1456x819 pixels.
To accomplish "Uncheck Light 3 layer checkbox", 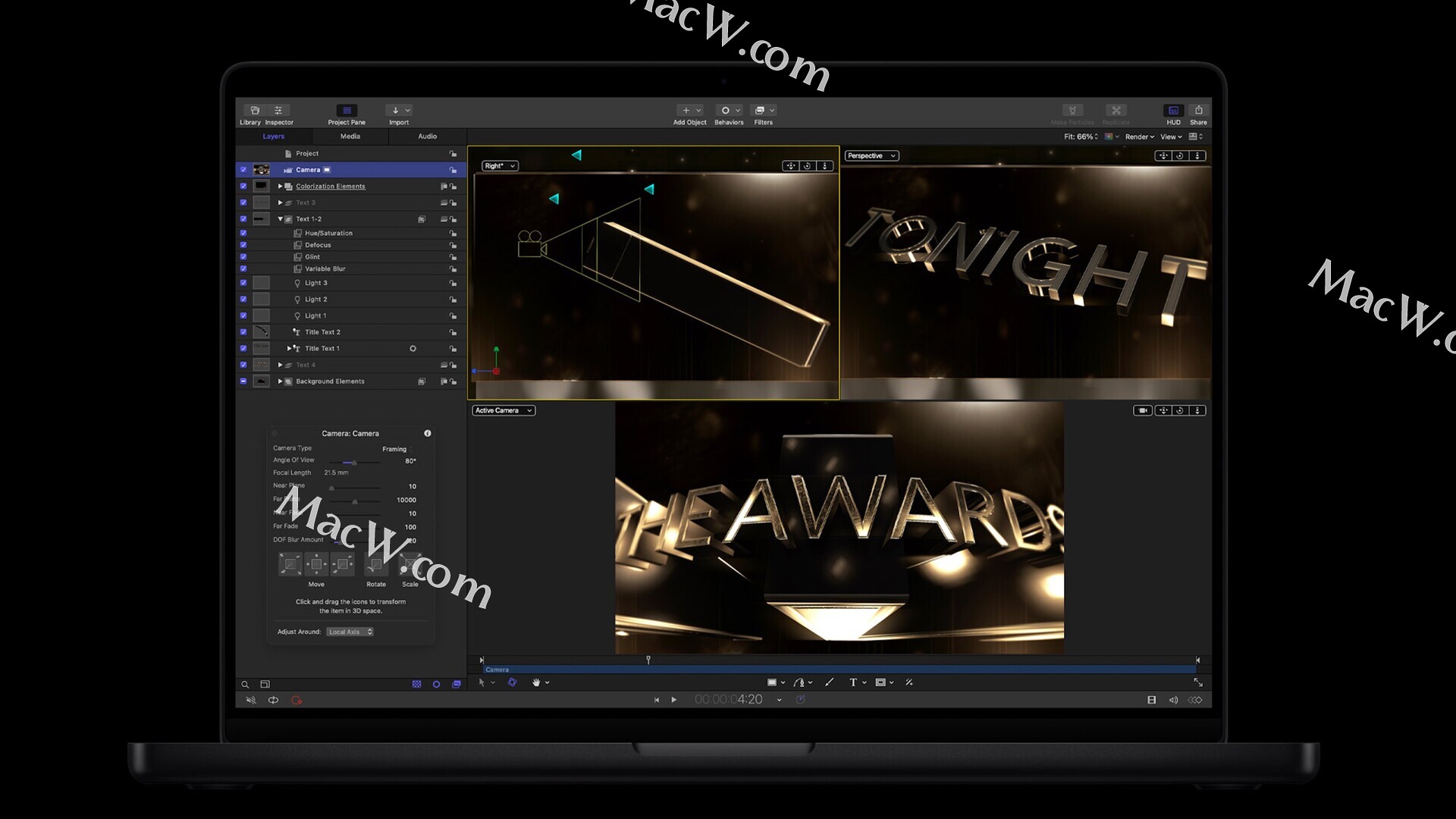I will [243, 283].
